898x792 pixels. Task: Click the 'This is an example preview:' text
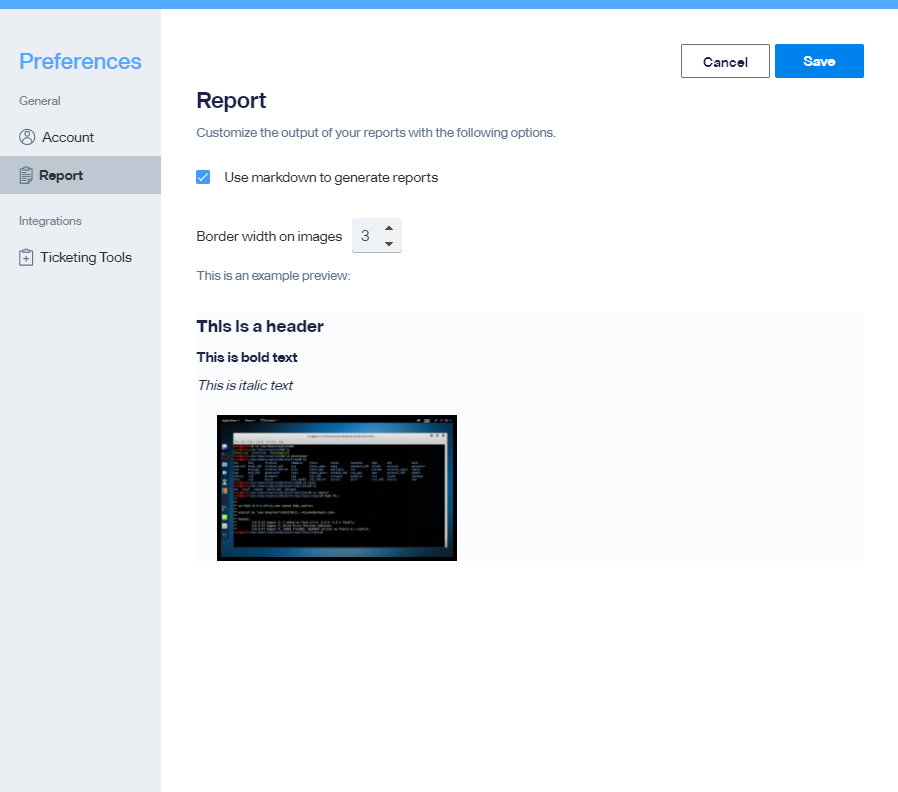[x=273, y=275]
